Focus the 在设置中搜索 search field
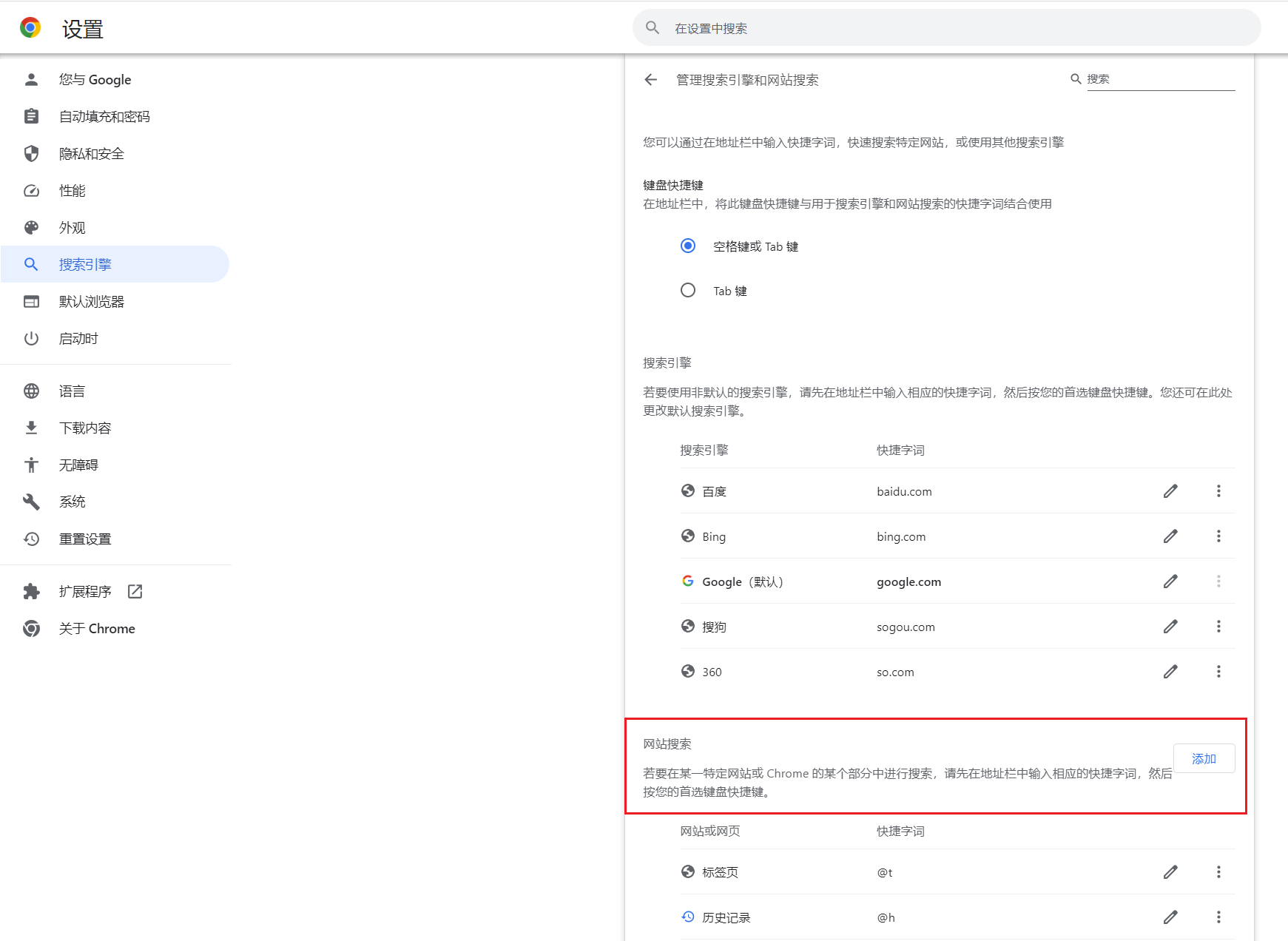 point(946,28)
